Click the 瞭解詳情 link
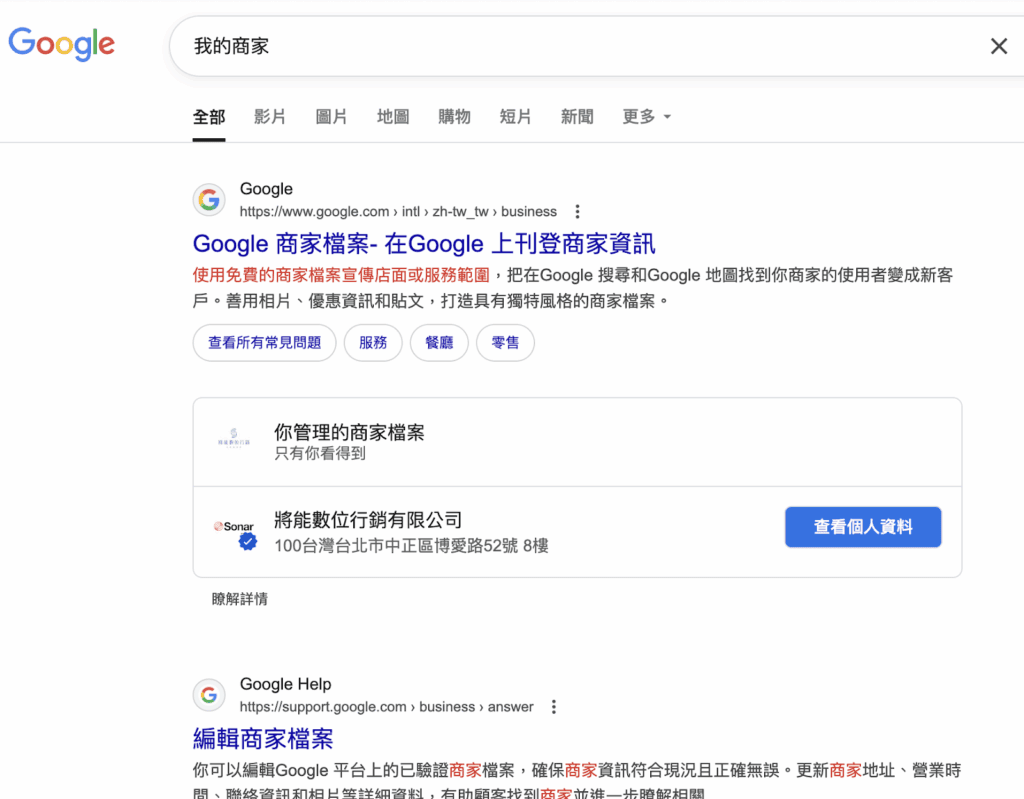 [239, 599]
